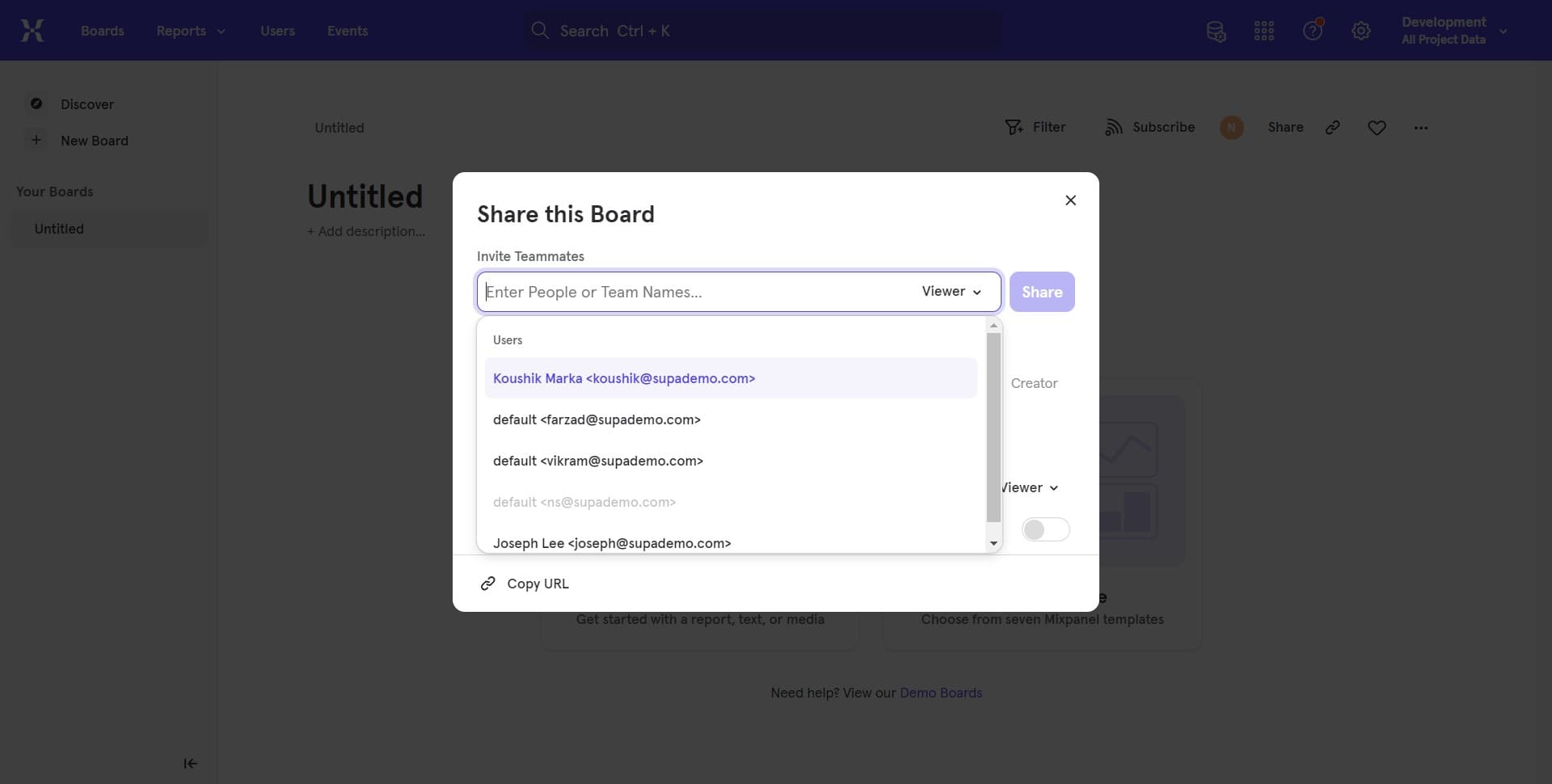Create a New Board from the sidebar
The image size is (1552, 784).
[95, 141]
